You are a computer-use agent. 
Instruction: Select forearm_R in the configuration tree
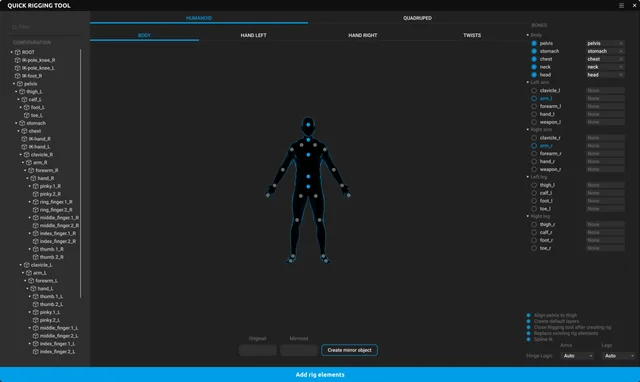[47, 171]
